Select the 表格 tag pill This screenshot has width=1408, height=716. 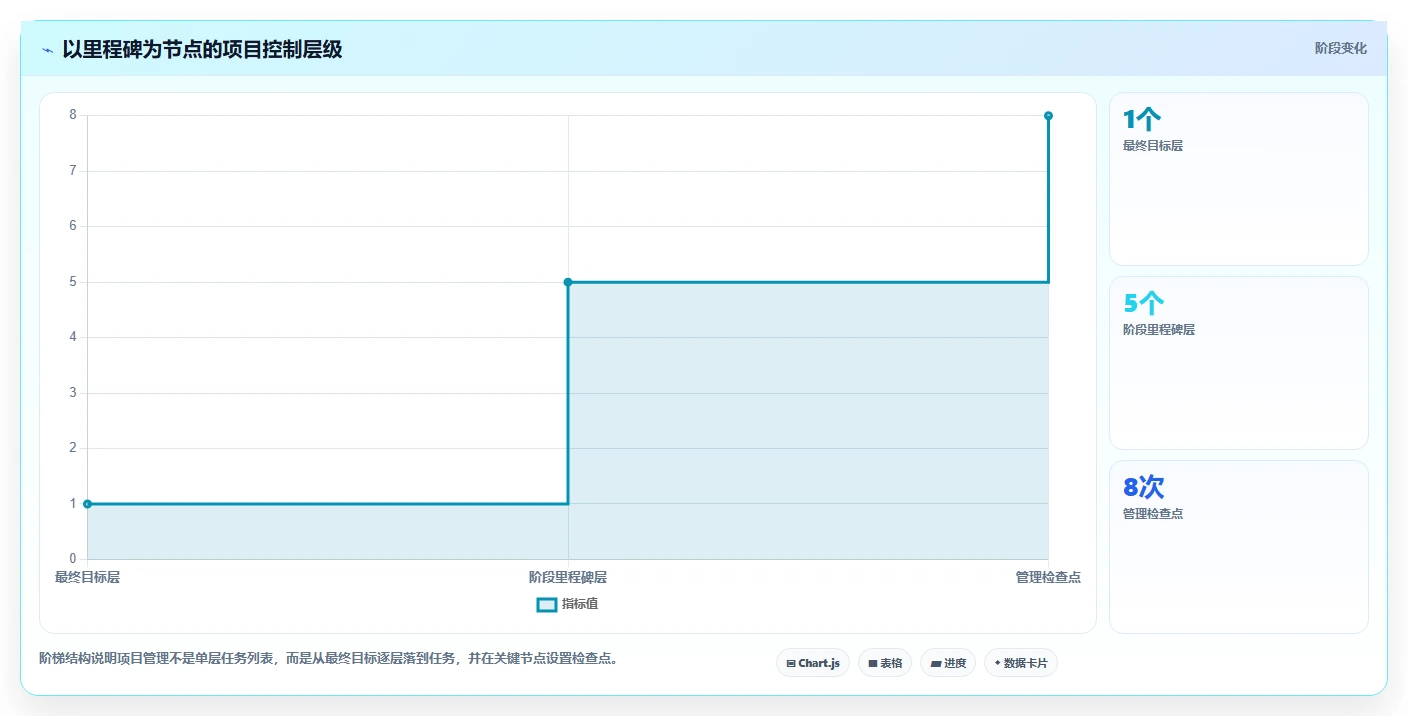coord(884,663)
